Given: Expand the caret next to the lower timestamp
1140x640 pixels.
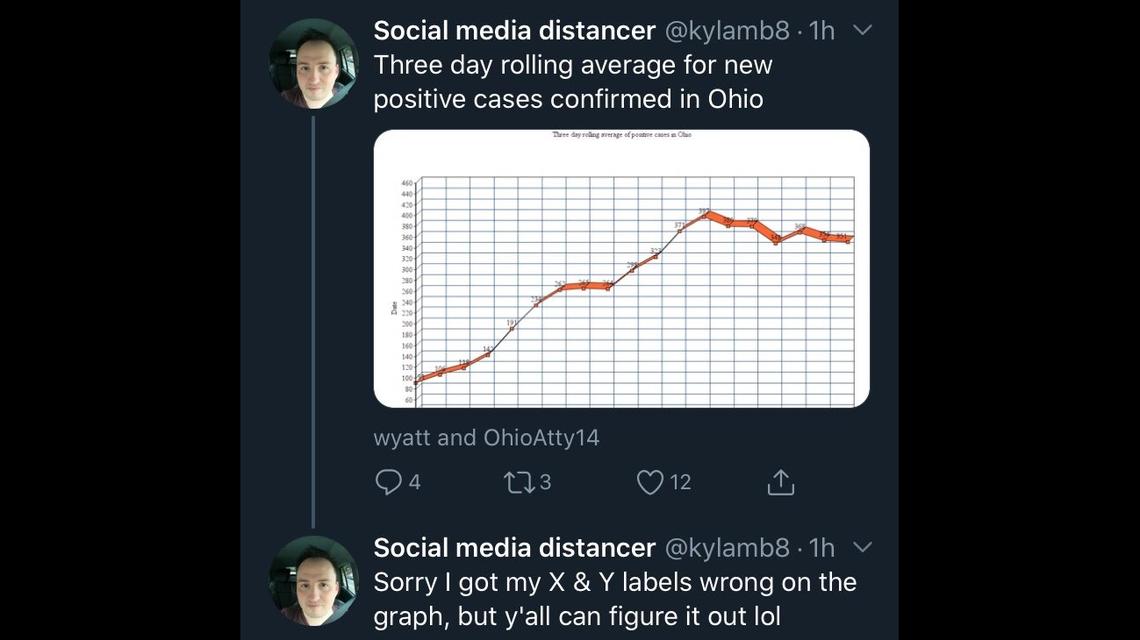Looking at the screenshot, I should point(862,547).
